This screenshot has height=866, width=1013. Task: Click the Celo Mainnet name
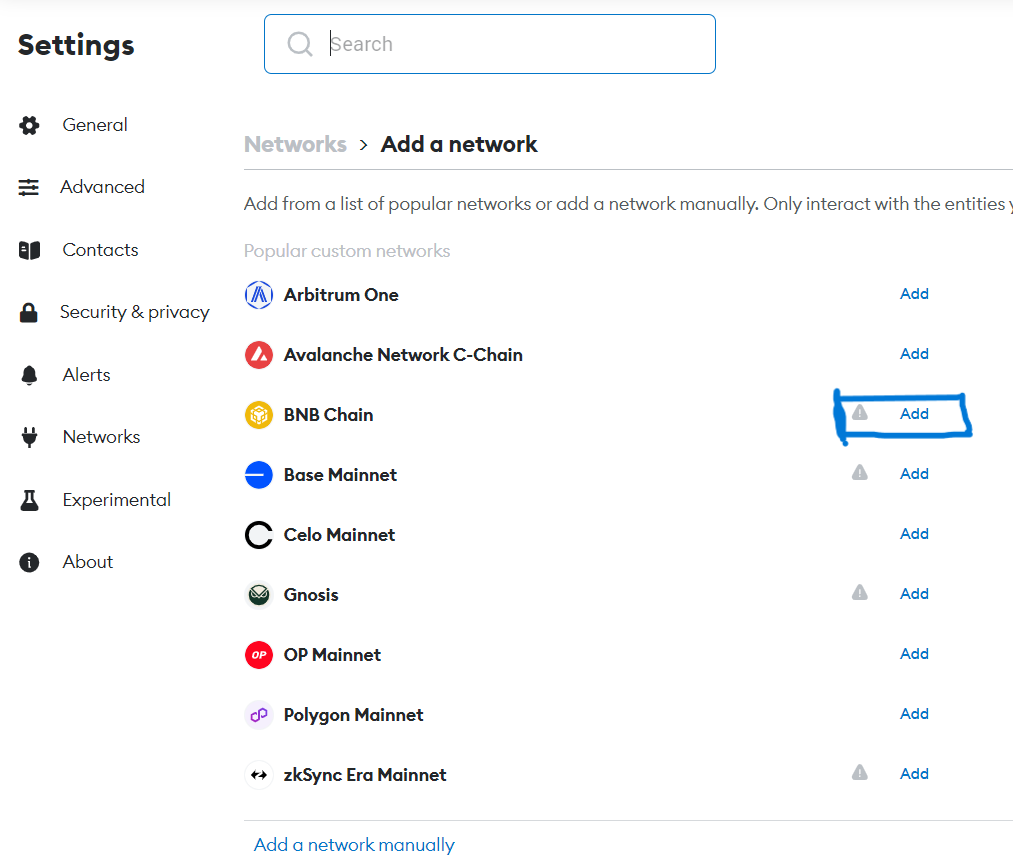pos(339,535)
